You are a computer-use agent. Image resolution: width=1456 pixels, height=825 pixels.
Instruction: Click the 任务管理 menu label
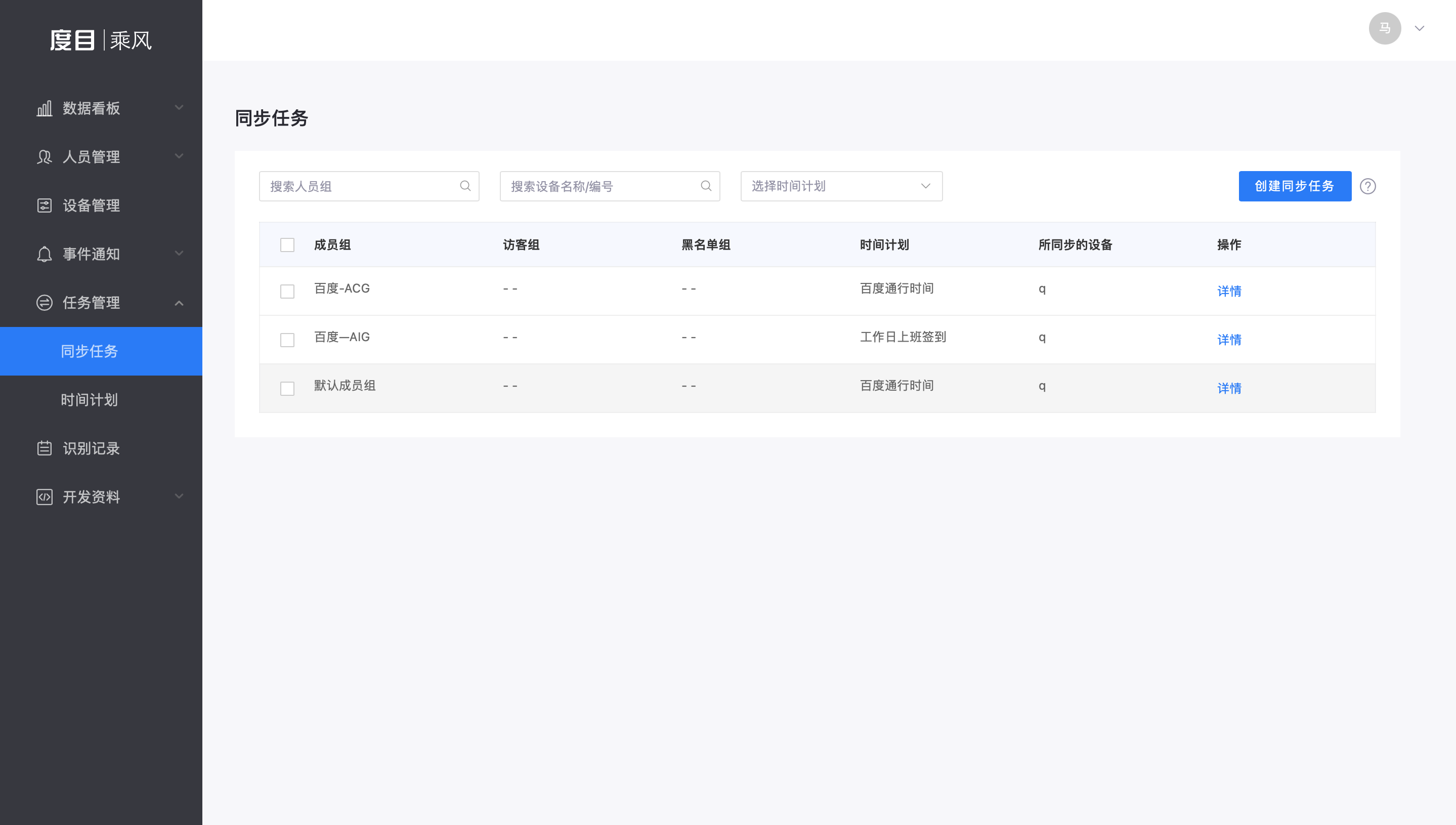pyautogui.click(x=91, y=303)
